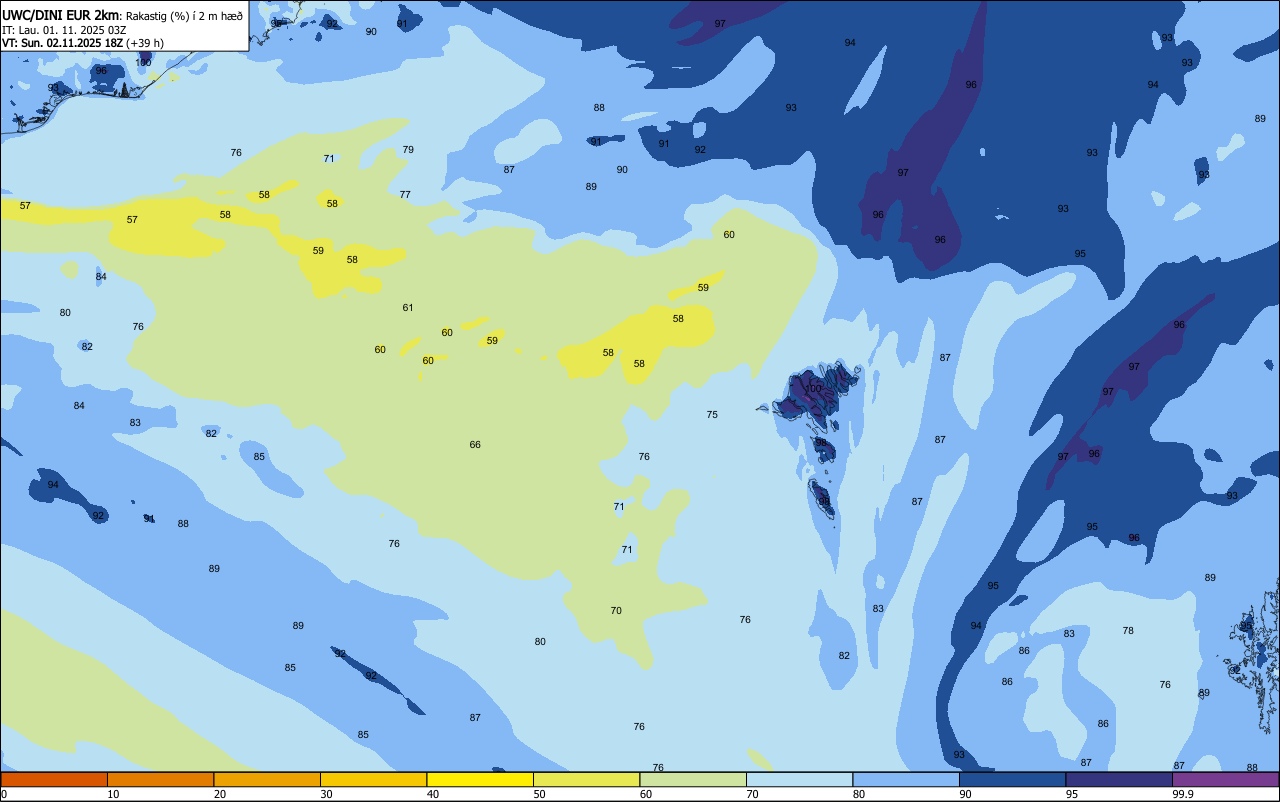Screen dimensions: 1280x802
Task: Click the '(+39 h)' forecast offset text
Action: 145,43
